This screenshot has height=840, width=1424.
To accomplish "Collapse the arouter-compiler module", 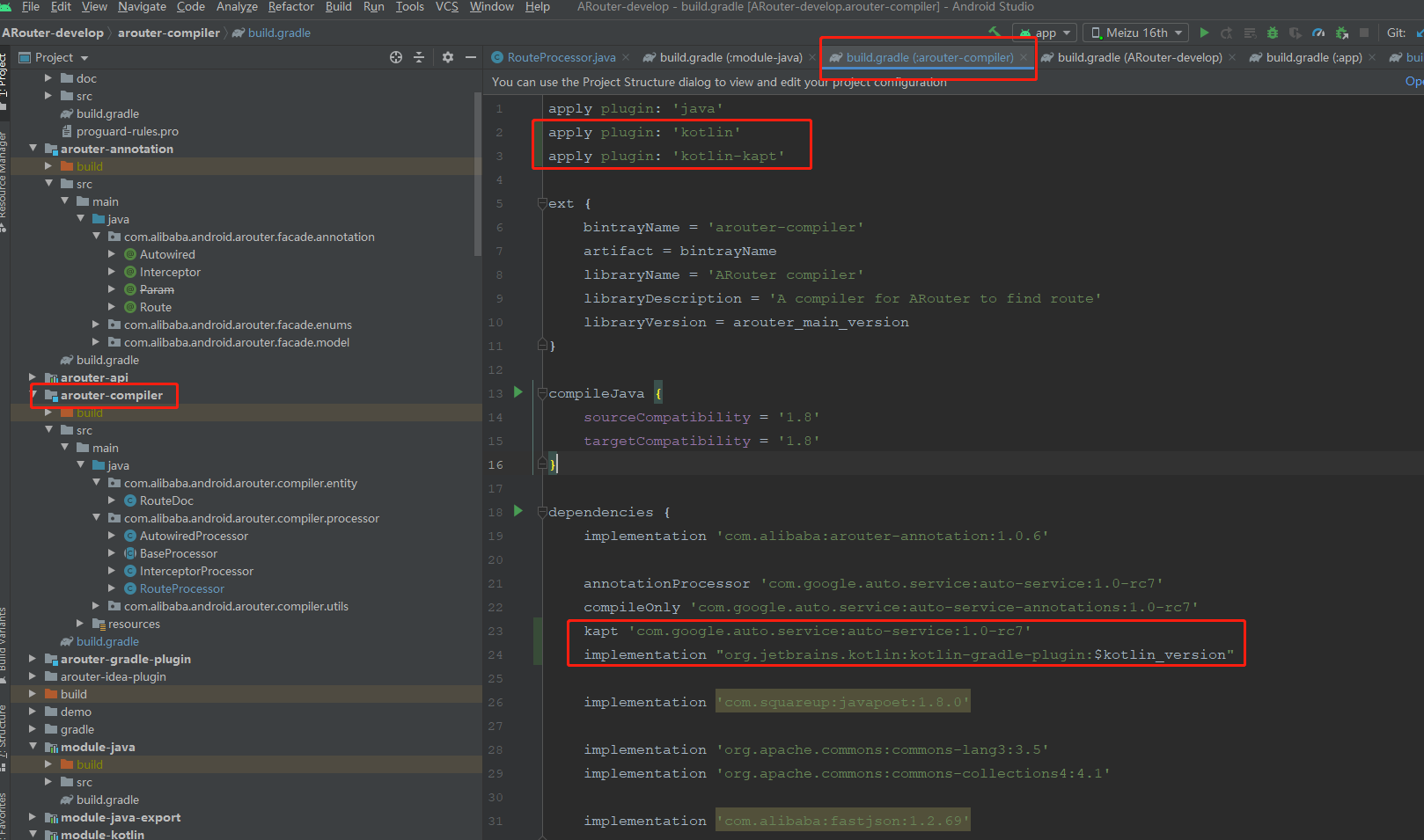I will click(x=33, y=395).
